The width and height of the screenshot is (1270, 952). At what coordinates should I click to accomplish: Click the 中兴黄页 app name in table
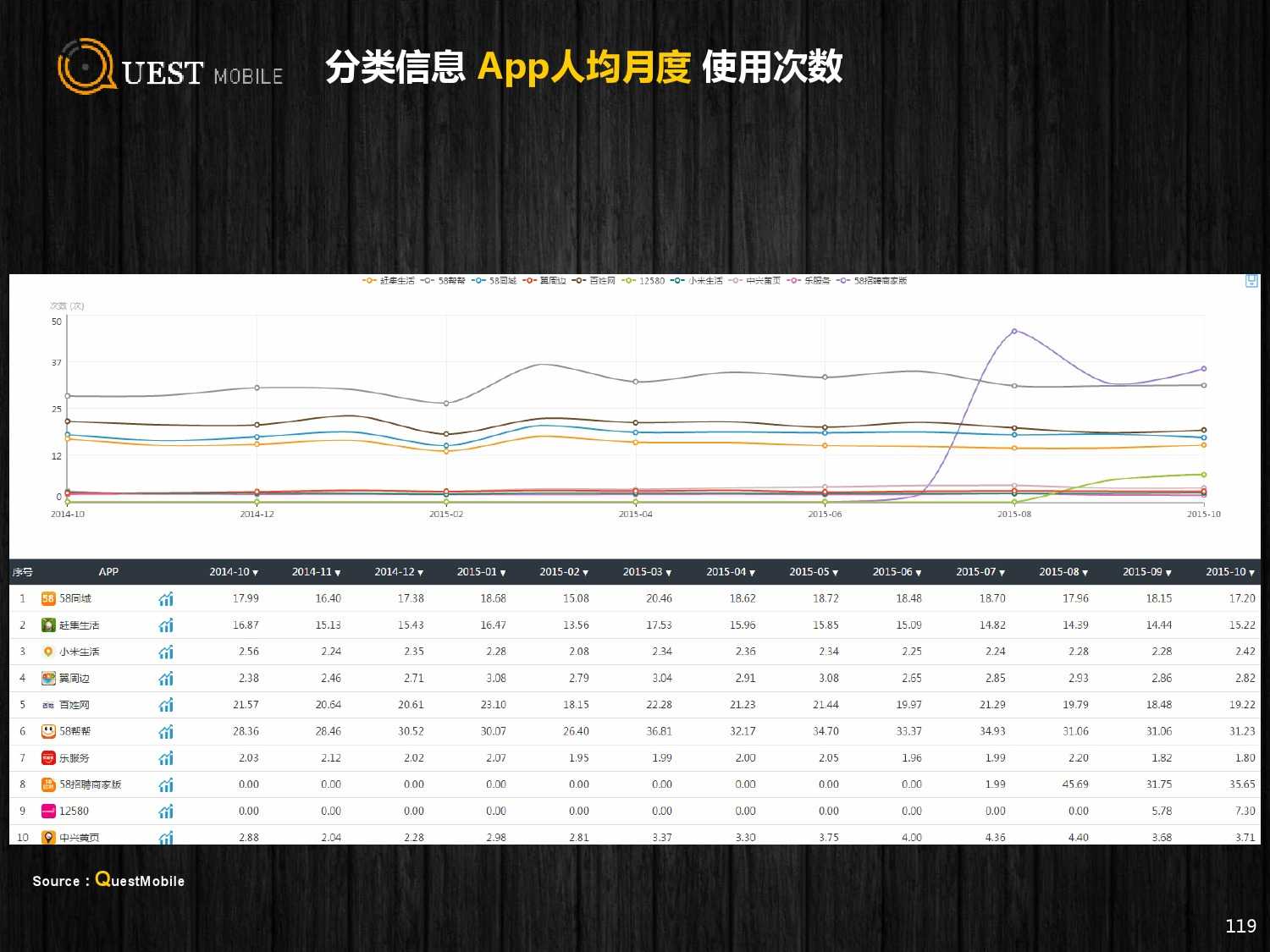(80, 838)
